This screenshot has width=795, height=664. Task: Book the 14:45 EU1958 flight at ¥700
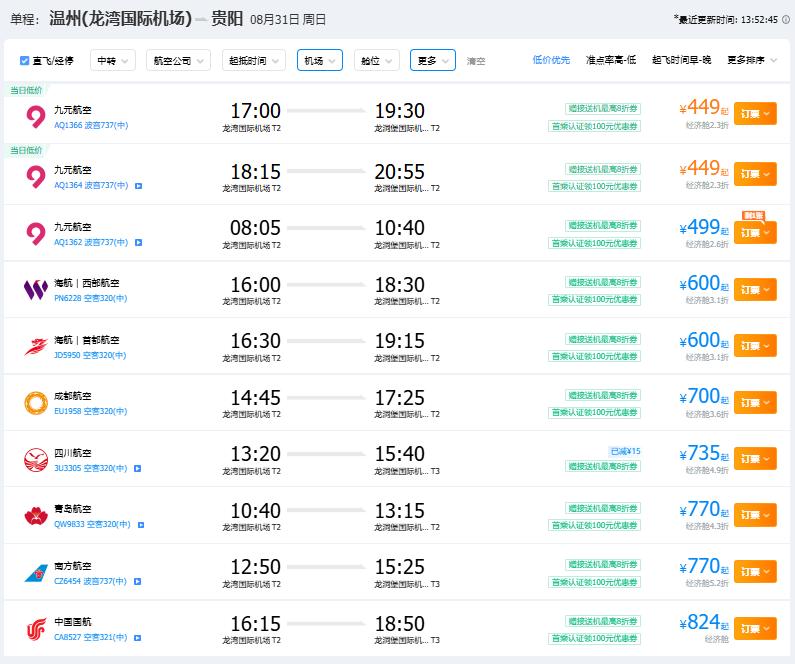click(755, 402)
